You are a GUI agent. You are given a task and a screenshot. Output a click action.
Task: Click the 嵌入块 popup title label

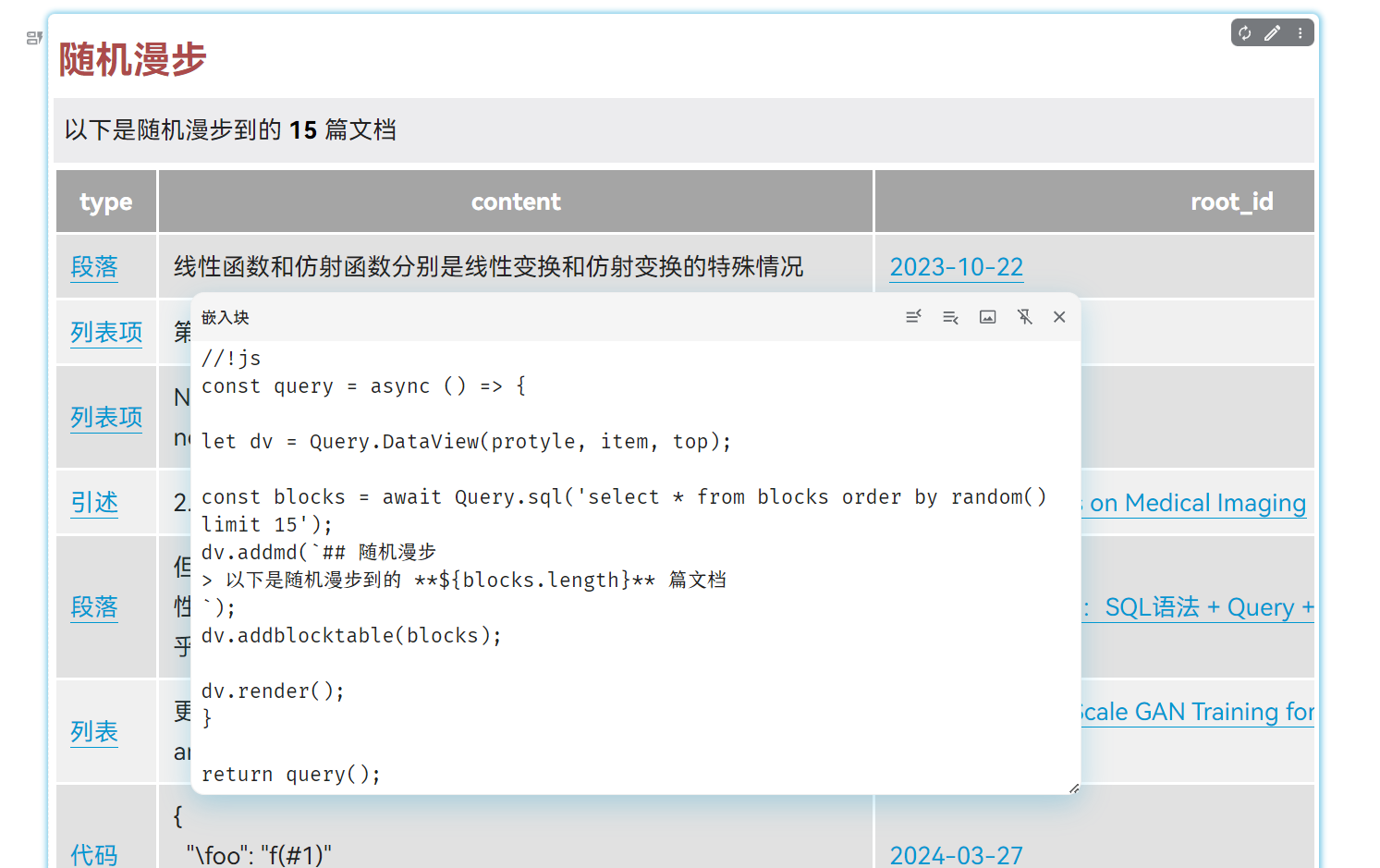pyautogui.click(x=226, y=317)
